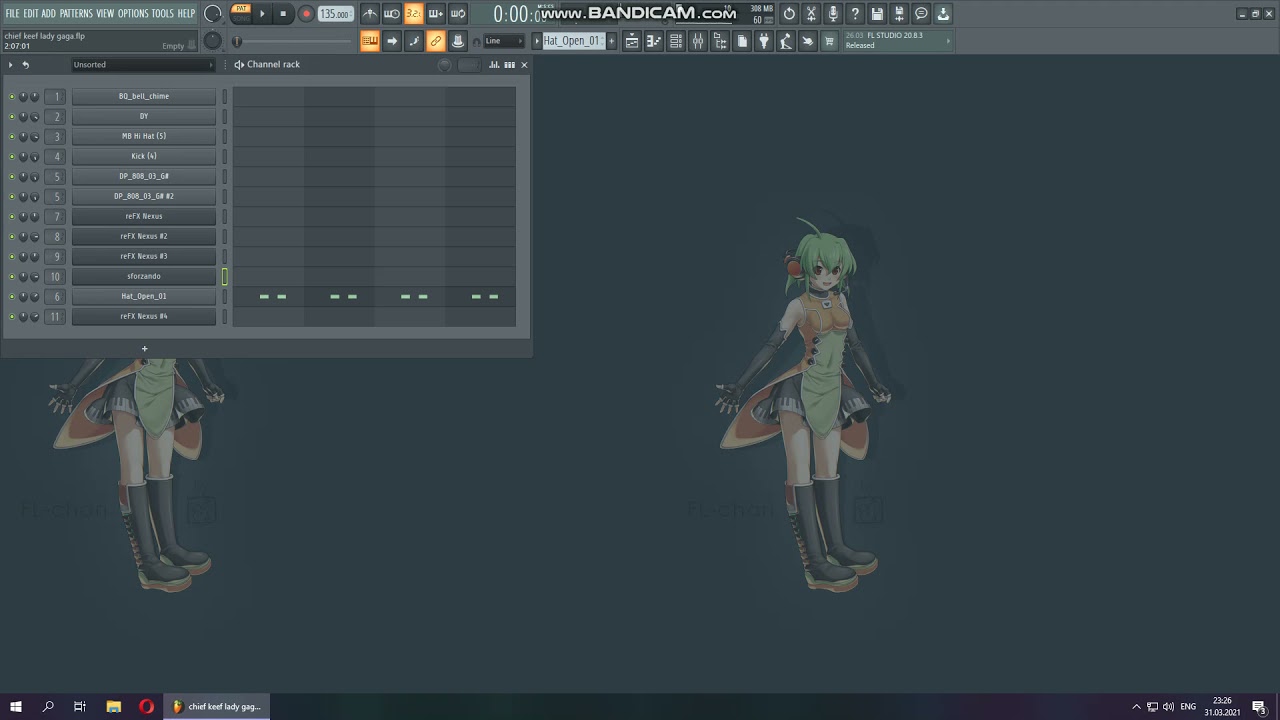1280x720 pixels.
Task: Switch the PAT/SONG mode button
Action: (x=241, y=13)
